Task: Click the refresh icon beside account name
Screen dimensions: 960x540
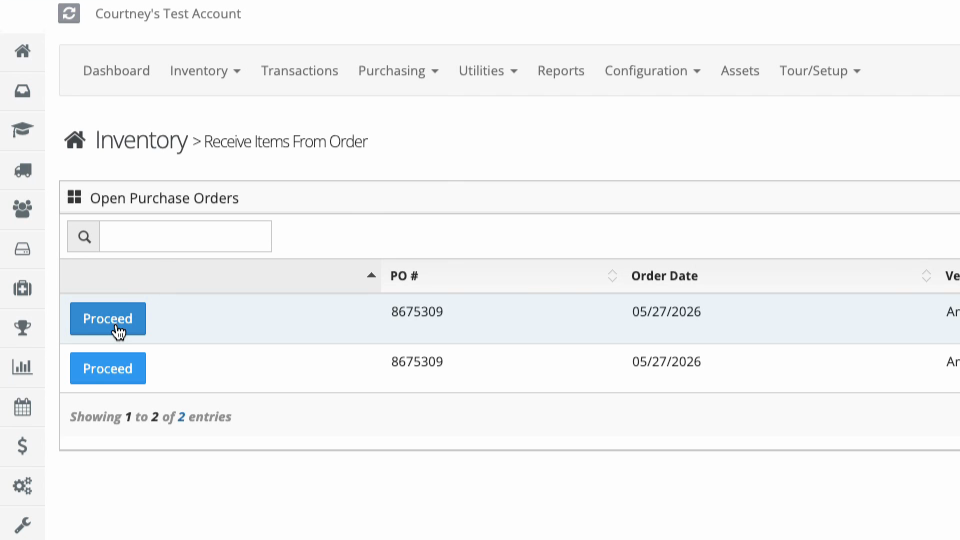Action: tap(69, 13)
